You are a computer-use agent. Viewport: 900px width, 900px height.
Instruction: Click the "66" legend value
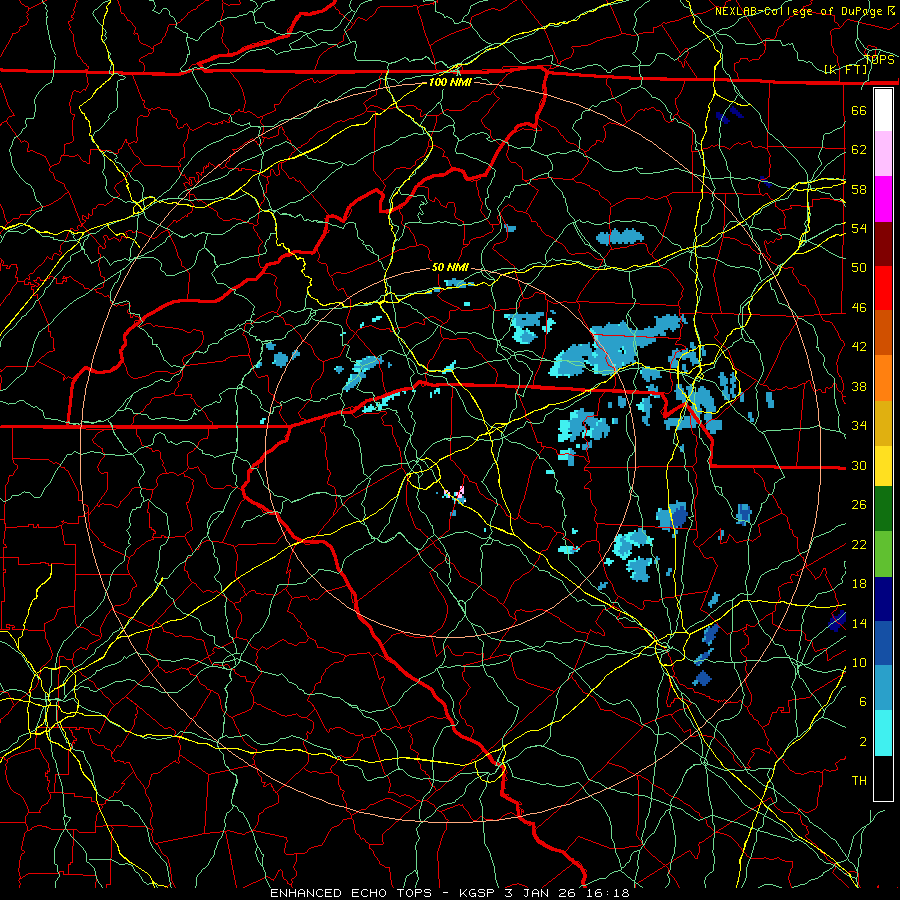point(859,110)
